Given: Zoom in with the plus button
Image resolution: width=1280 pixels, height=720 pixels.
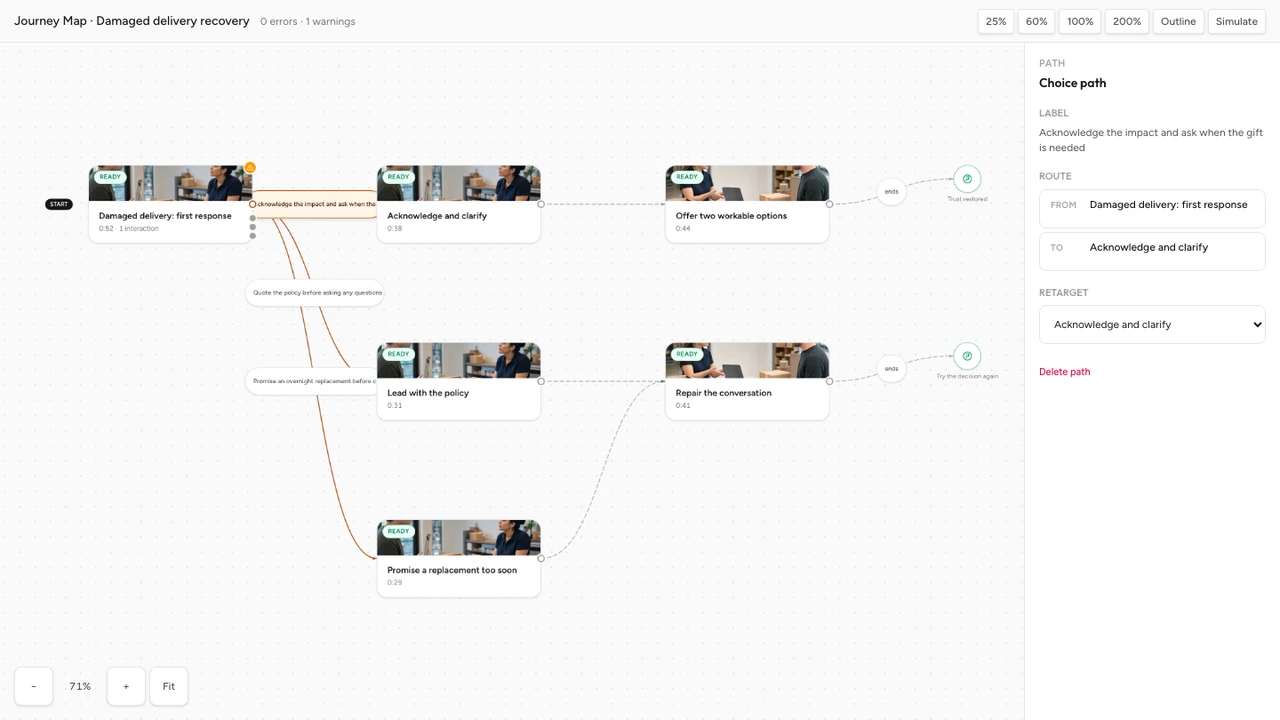Looking at the screenshot, I should (126, 686).
